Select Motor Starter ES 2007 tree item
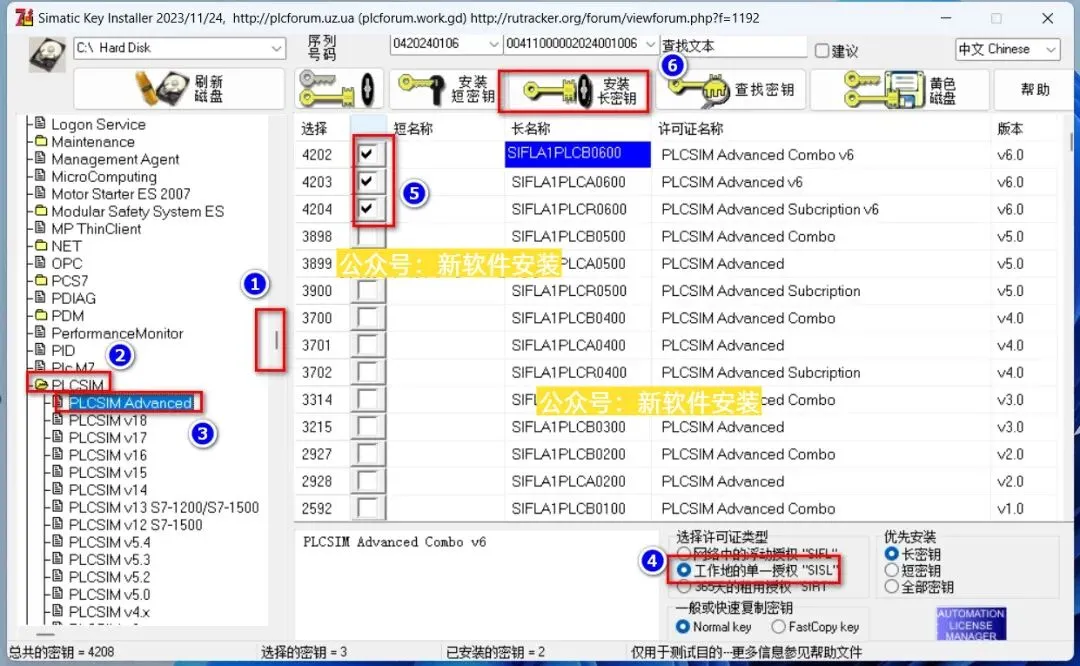The height and width of the screenshot is (666, 1080). click(x=121, y=194)
